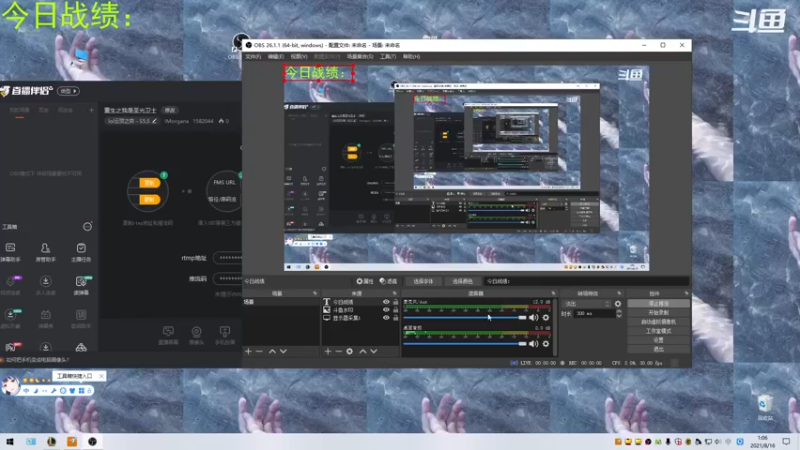Image resolution: width=800 pixels, height=450 pixels.
Task: Mute the 麦克风/Aux speaker icon
Action: click(x=534, y=317)
